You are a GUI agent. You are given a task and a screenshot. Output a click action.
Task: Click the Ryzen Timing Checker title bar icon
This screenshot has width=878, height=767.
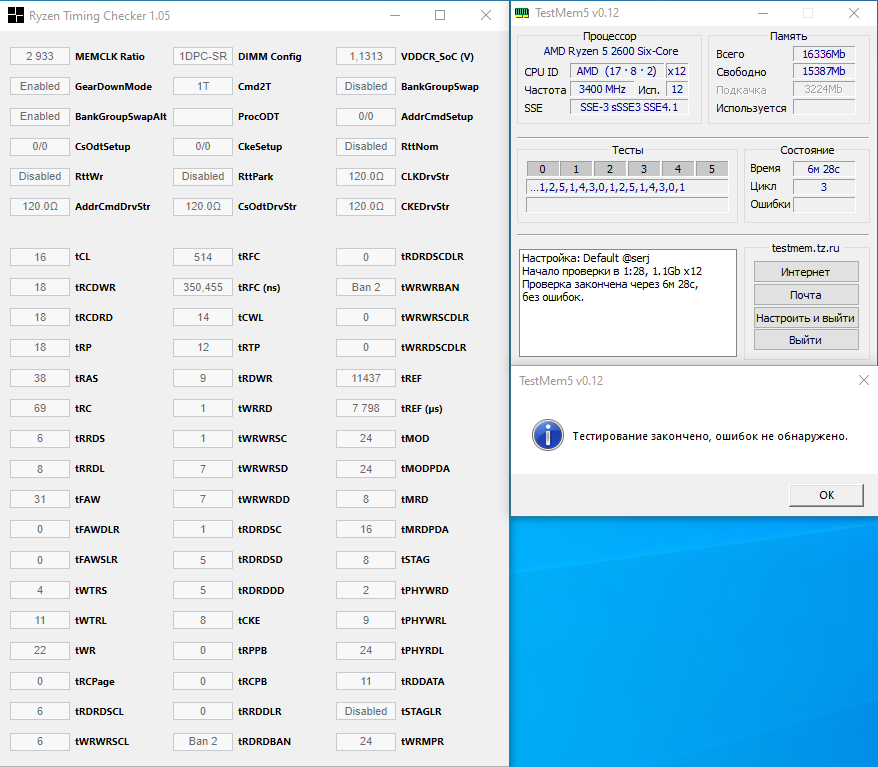[x=16, y=15]
